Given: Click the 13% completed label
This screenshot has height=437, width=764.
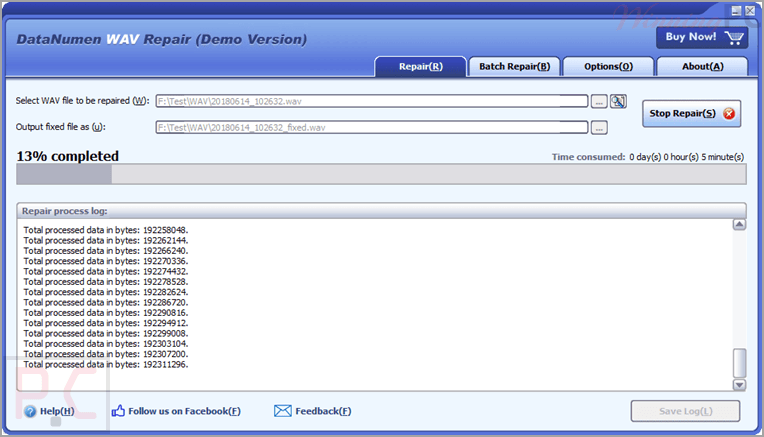Looking at the screenshot, I should [68, 156].
